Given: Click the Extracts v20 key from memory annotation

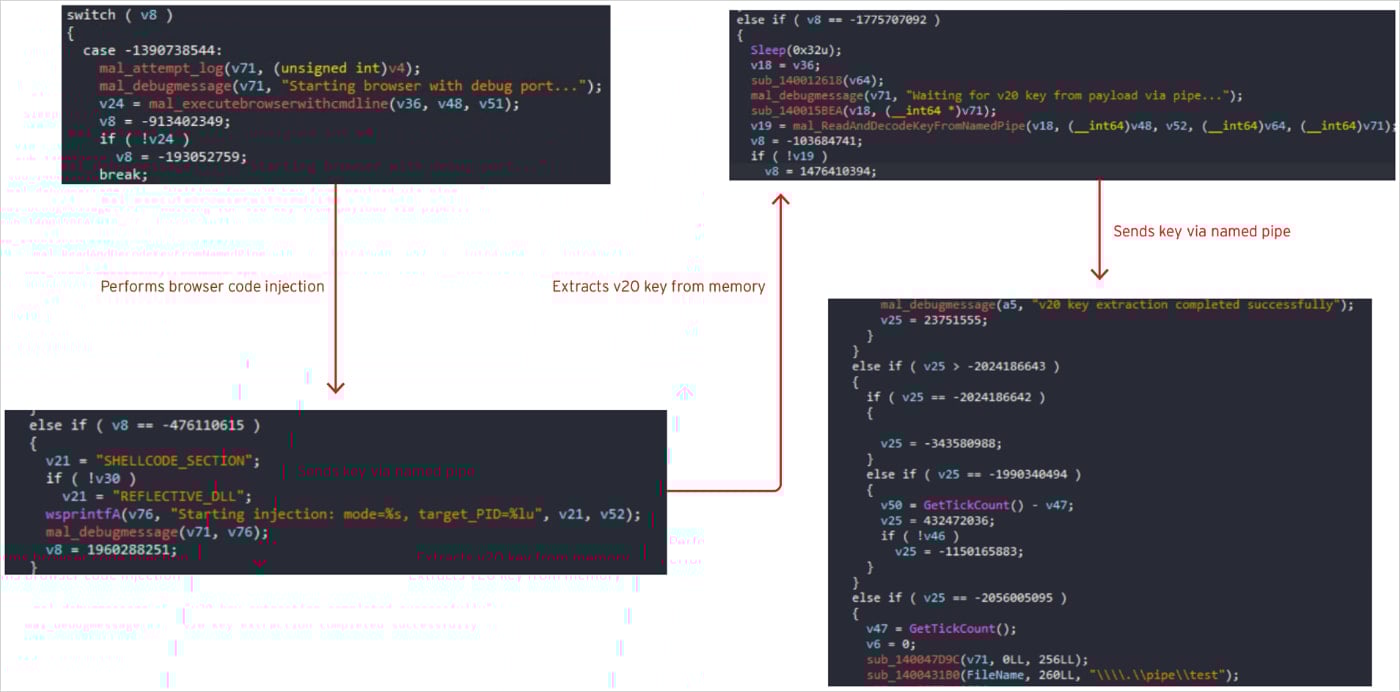Looking at the screenshot, I should pos(658,286).
